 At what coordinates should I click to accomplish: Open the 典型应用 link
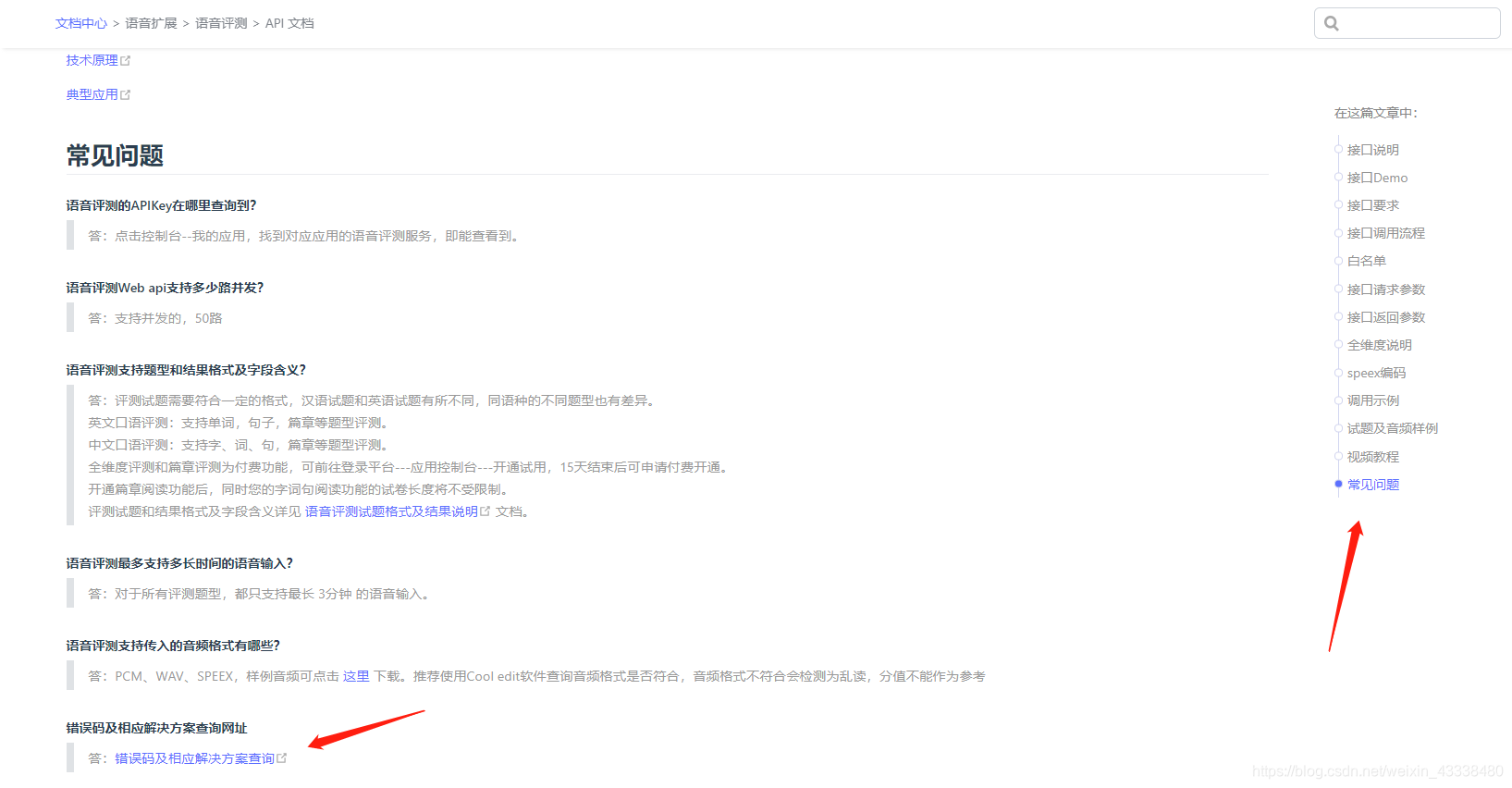click(x=92, y=94)
